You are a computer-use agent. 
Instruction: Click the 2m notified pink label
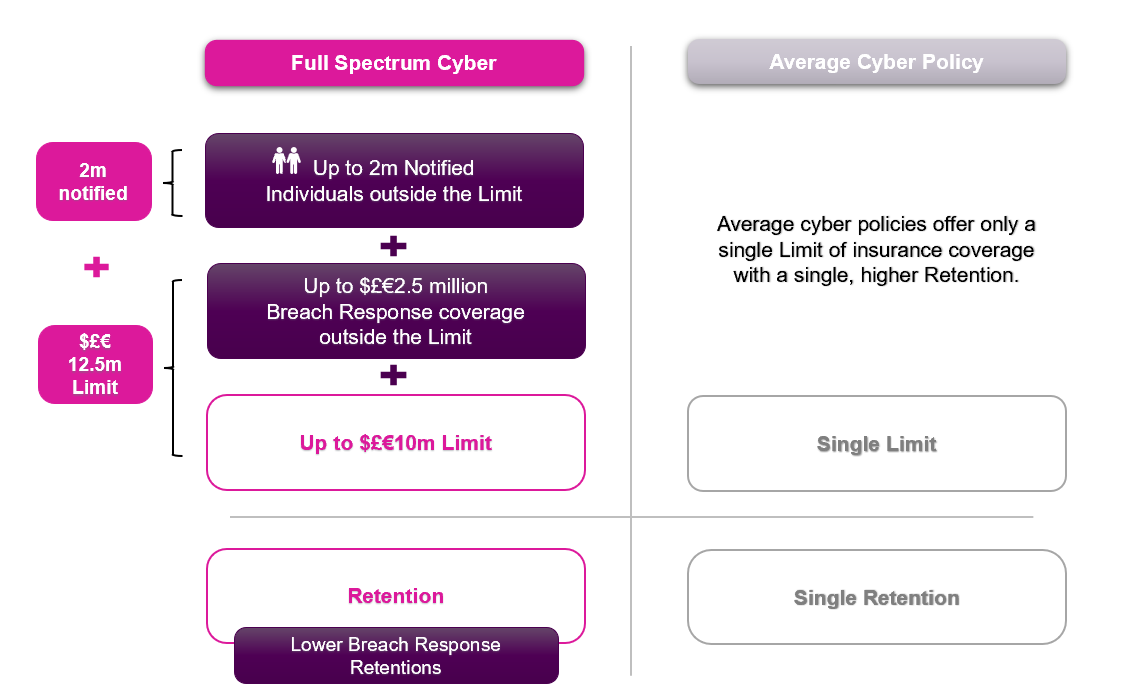[94, 181]
